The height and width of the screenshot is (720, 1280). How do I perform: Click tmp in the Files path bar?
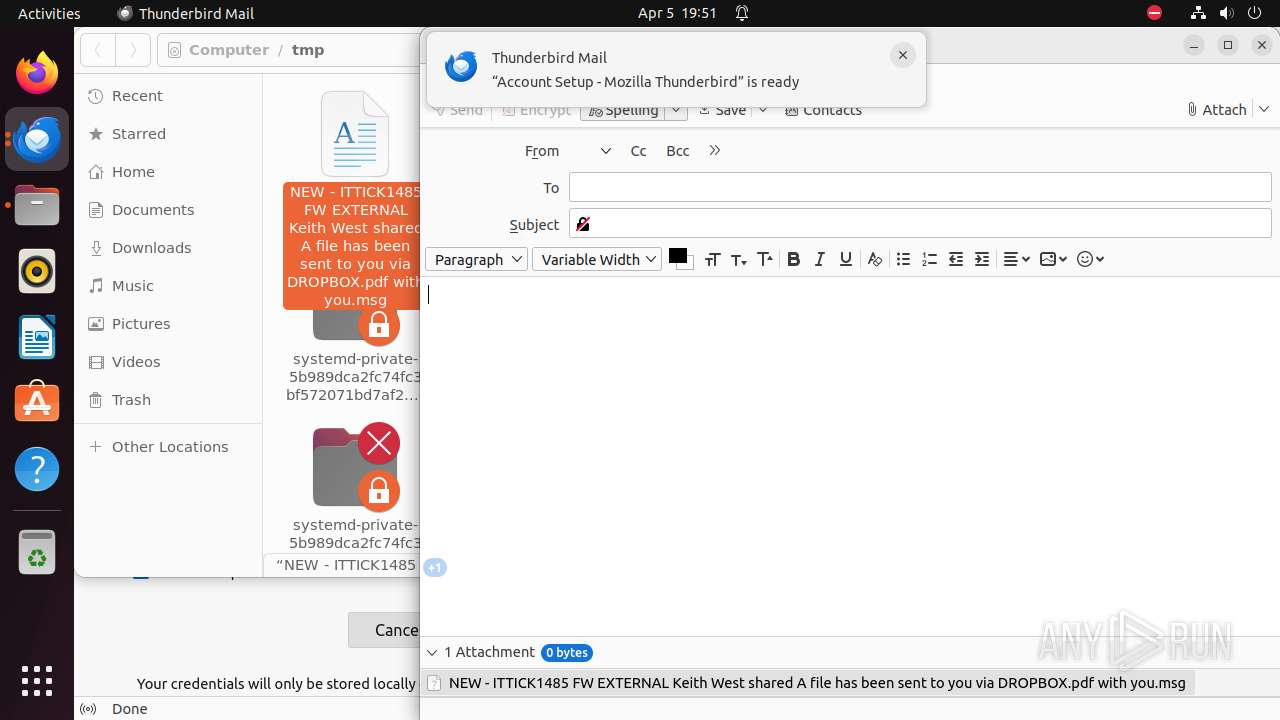(x=308, y=50)
